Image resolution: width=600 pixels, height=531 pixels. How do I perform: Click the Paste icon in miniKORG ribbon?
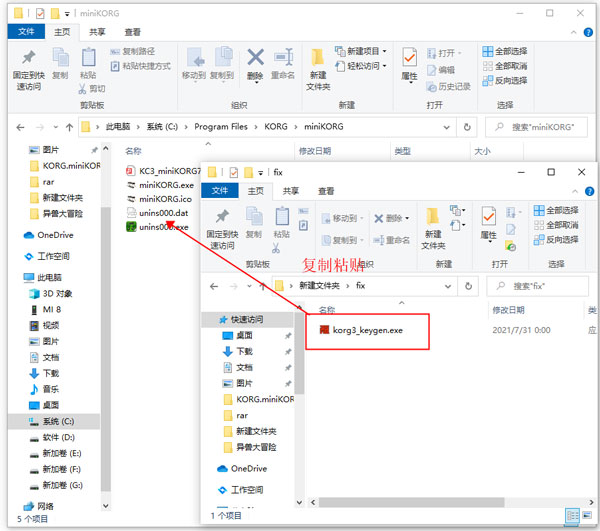click(x=88, y=57)
